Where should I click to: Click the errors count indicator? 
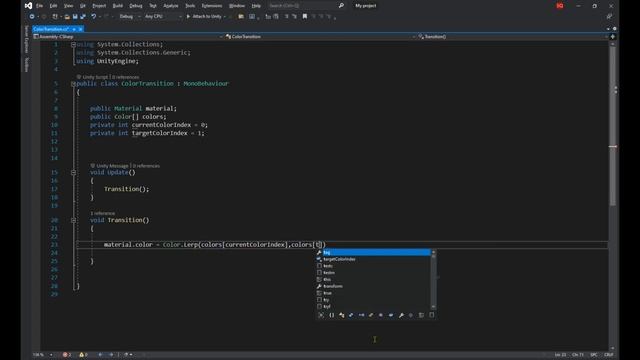point(67,355)
